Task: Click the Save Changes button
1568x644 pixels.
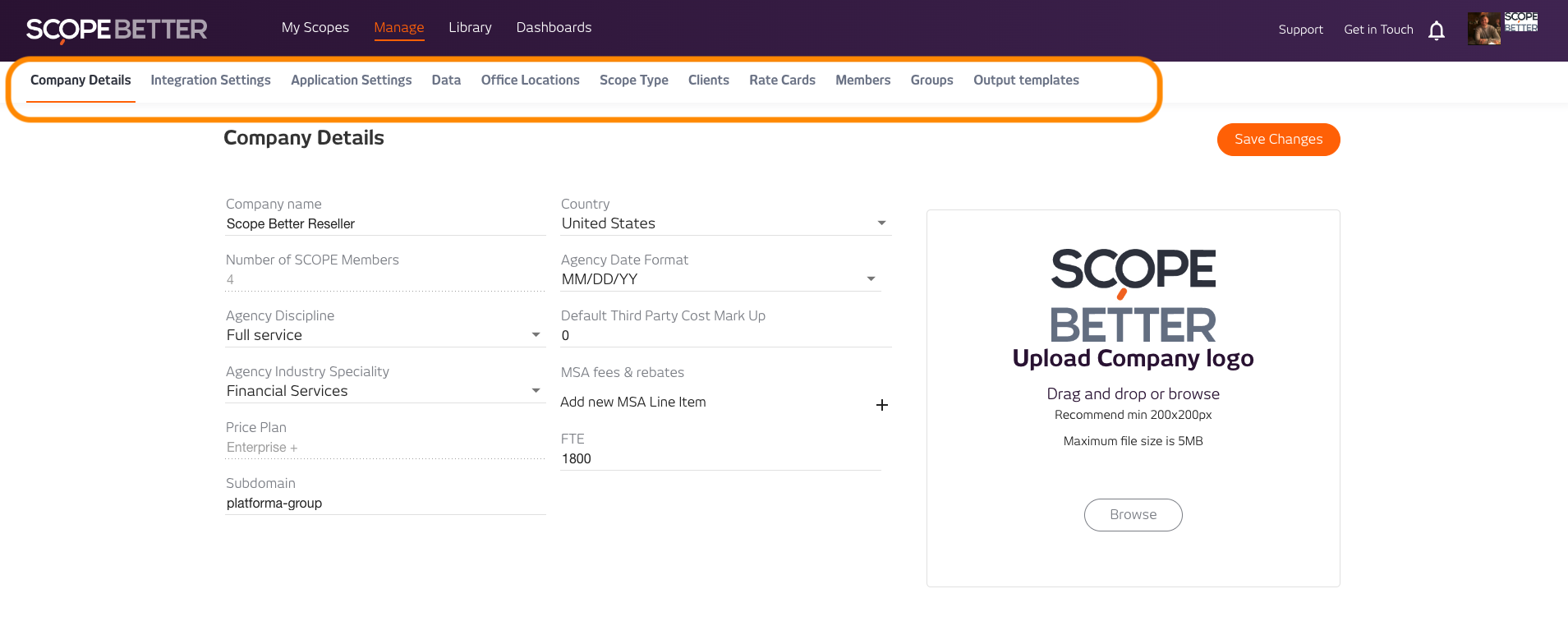Action: coord(1278,140)
